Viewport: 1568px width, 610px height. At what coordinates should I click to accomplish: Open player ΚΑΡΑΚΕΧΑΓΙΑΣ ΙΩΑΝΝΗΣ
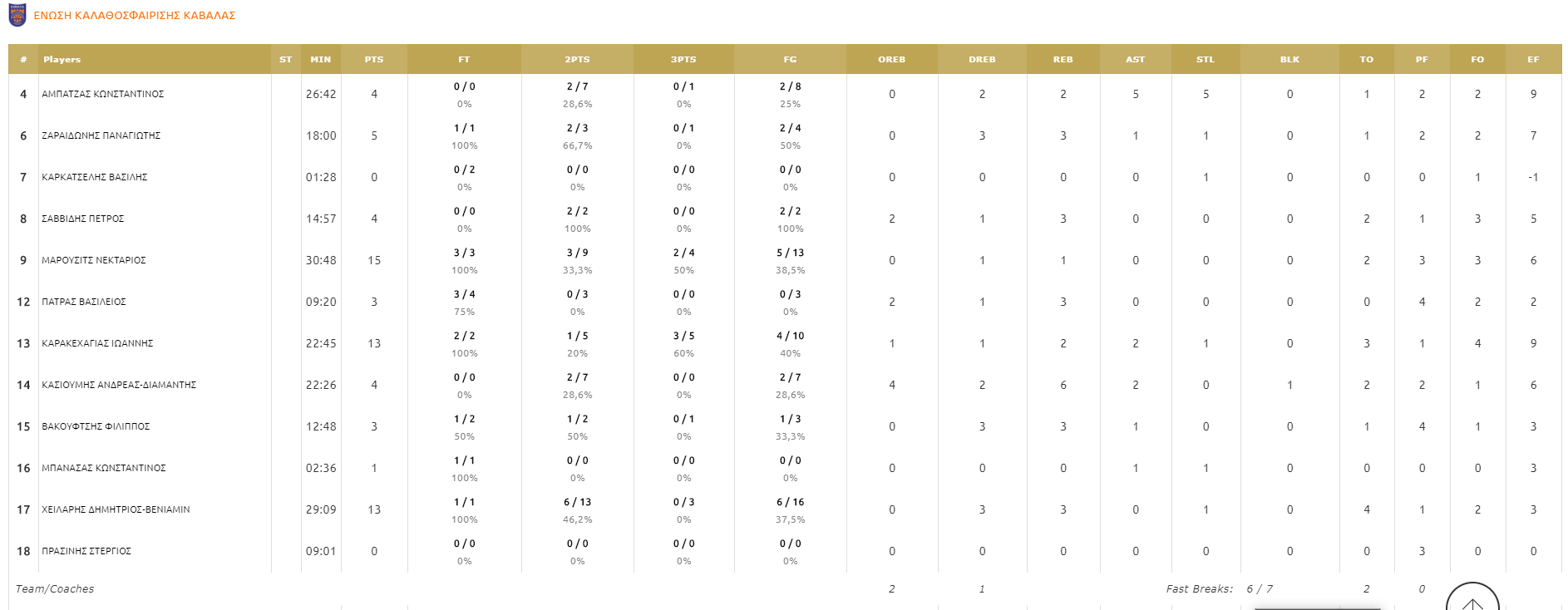[x=97, y=344]
